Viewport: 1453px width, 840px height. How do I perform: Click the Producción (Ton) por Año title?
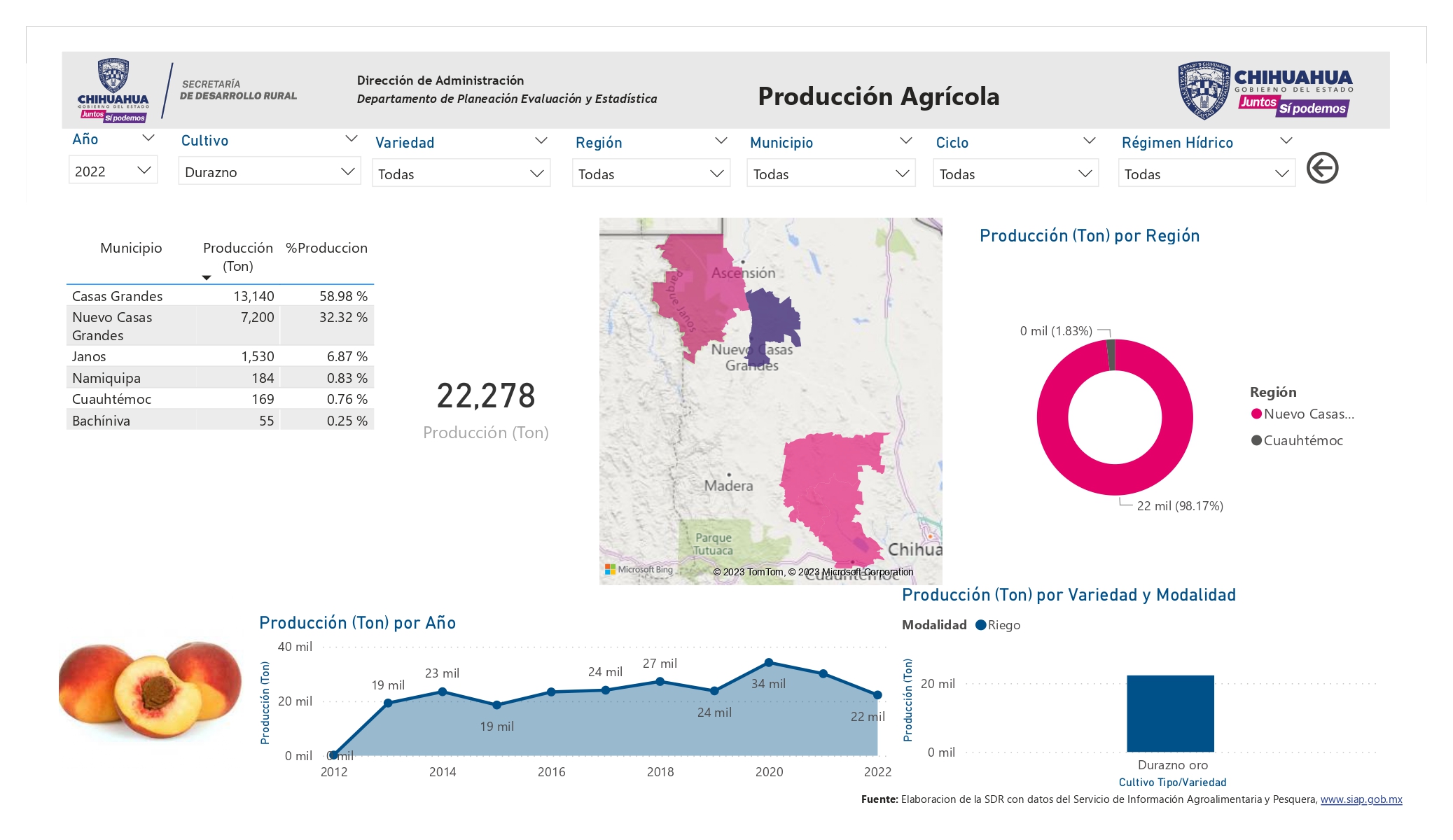[357, 623]
